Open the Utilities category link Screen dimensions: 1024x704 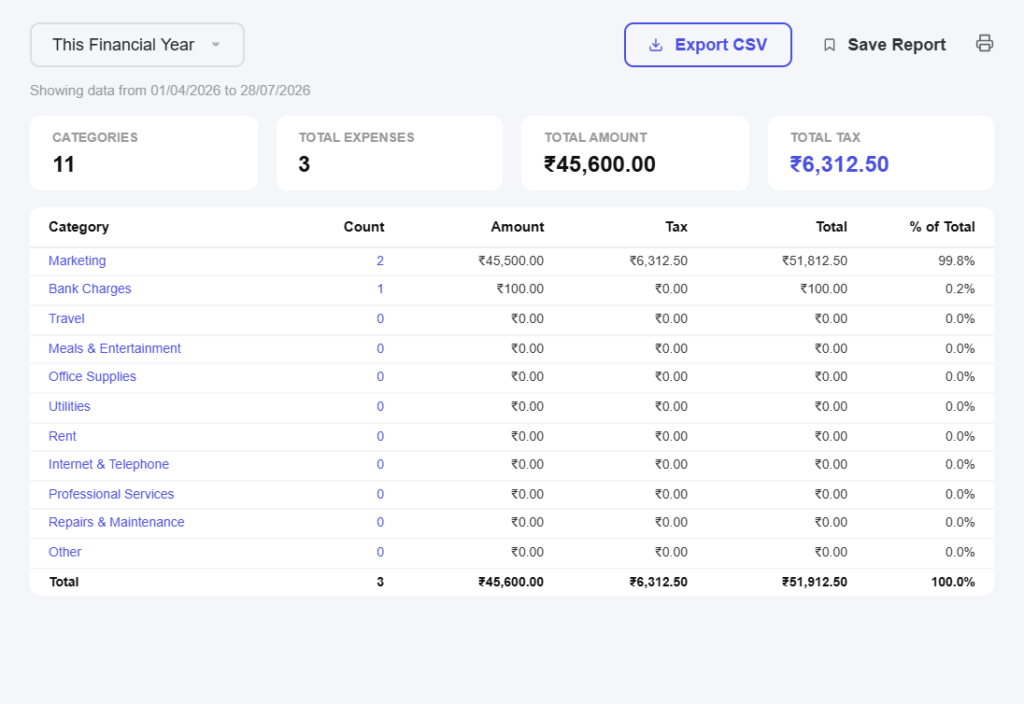[69, 406]
